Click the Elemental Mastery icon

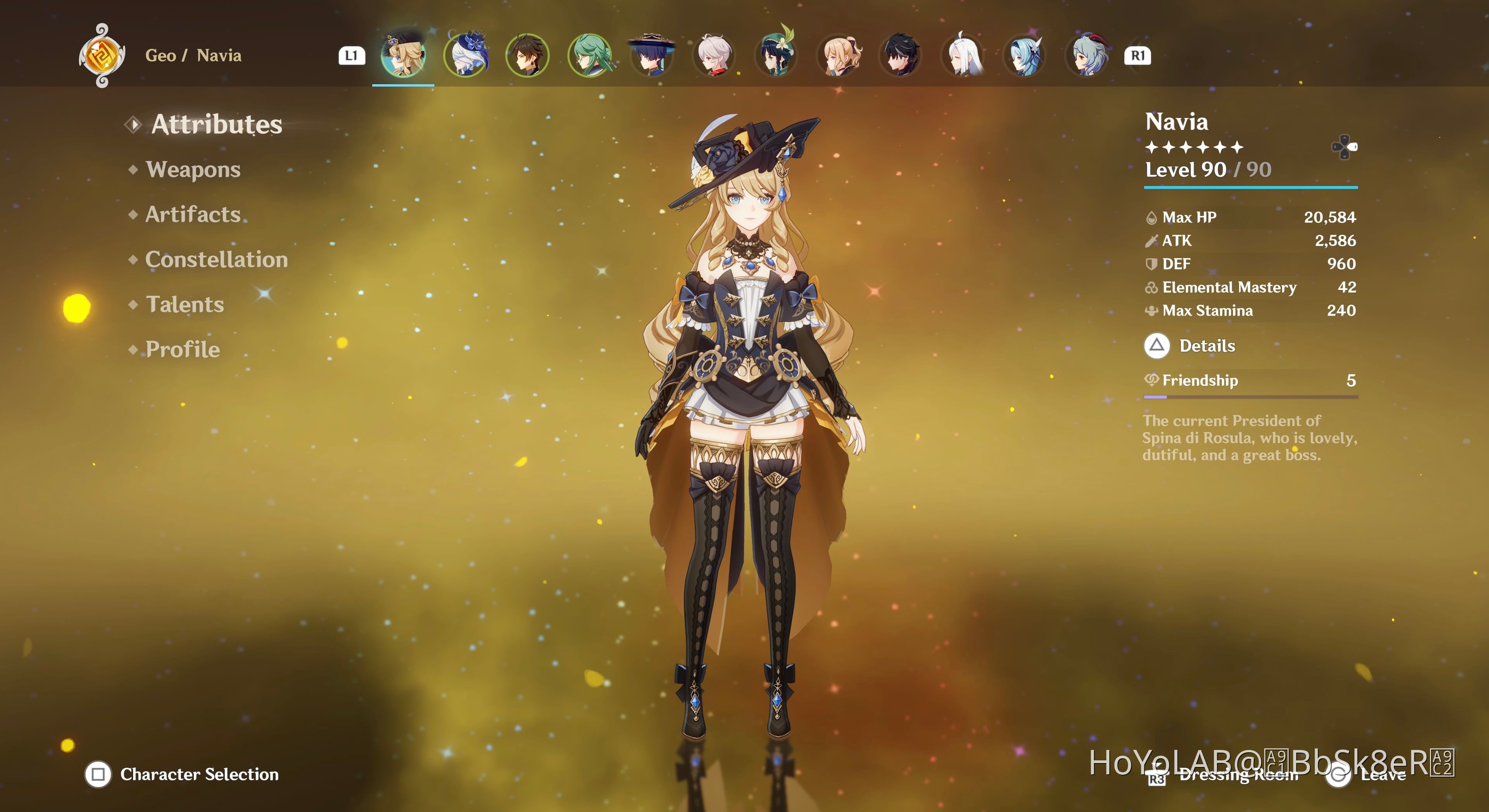click(x=1151, y=287)
